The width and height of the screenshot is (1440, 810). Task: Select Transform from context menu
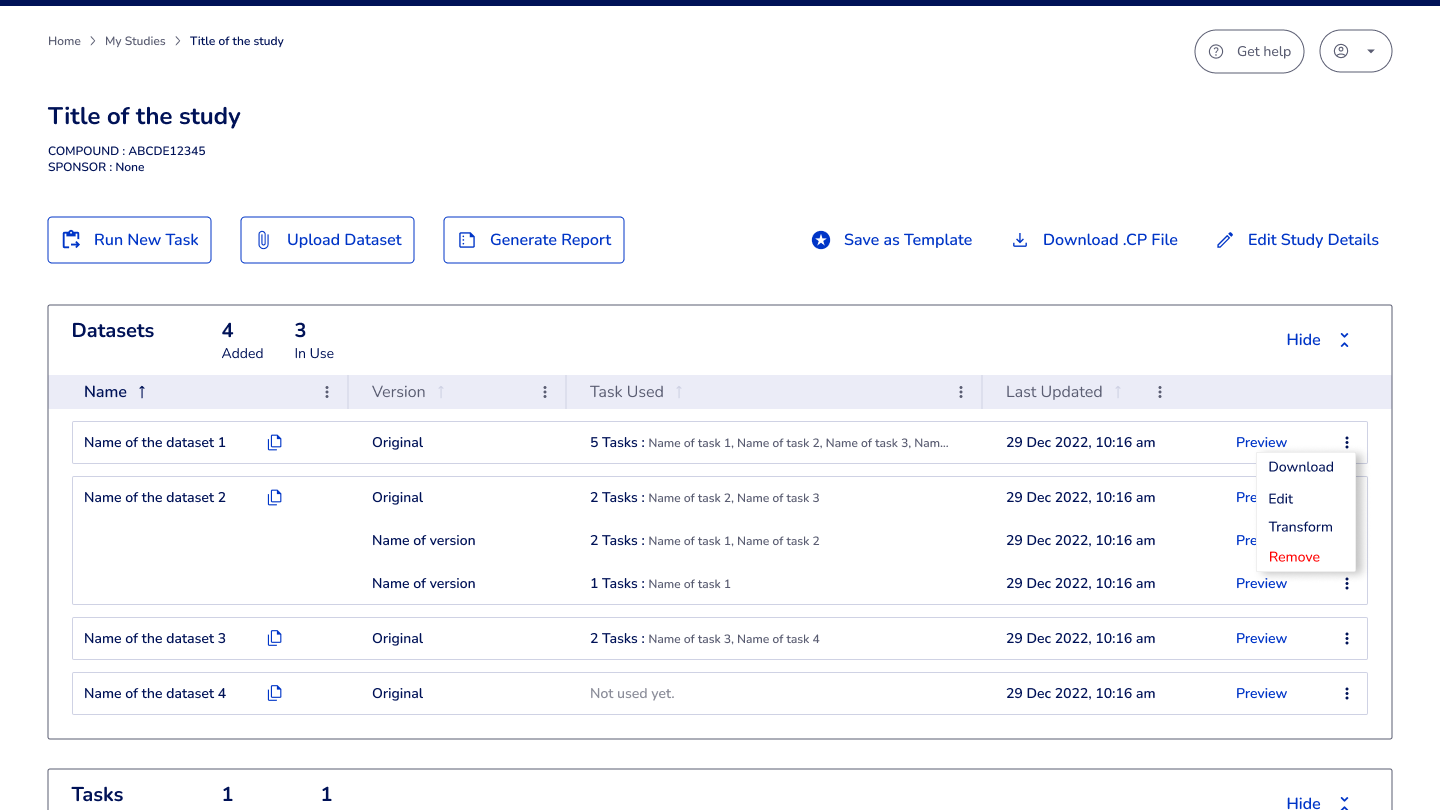click(x=1301, y=527)
